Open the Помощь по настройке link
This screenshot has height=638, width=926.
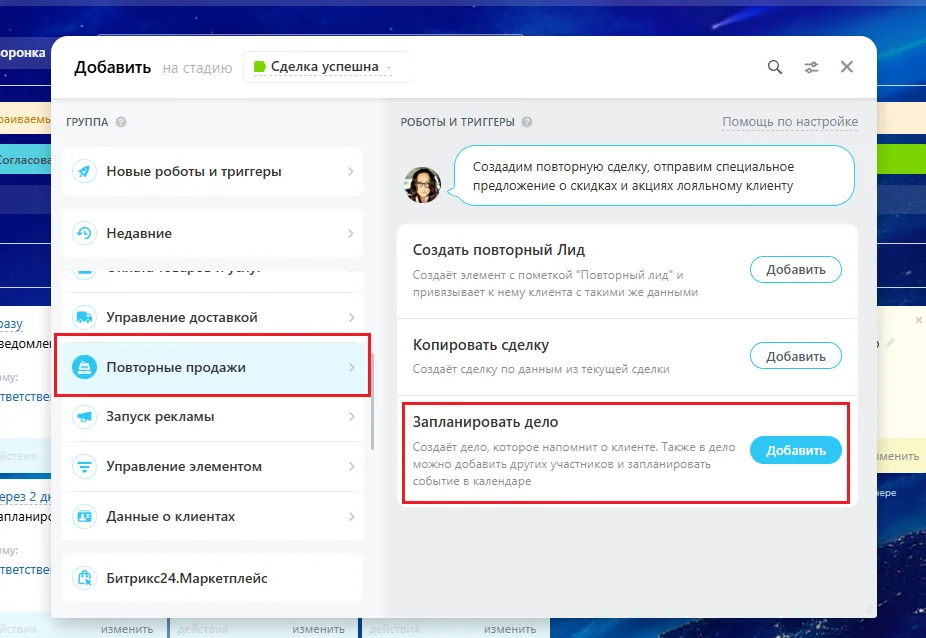[790, 122]
